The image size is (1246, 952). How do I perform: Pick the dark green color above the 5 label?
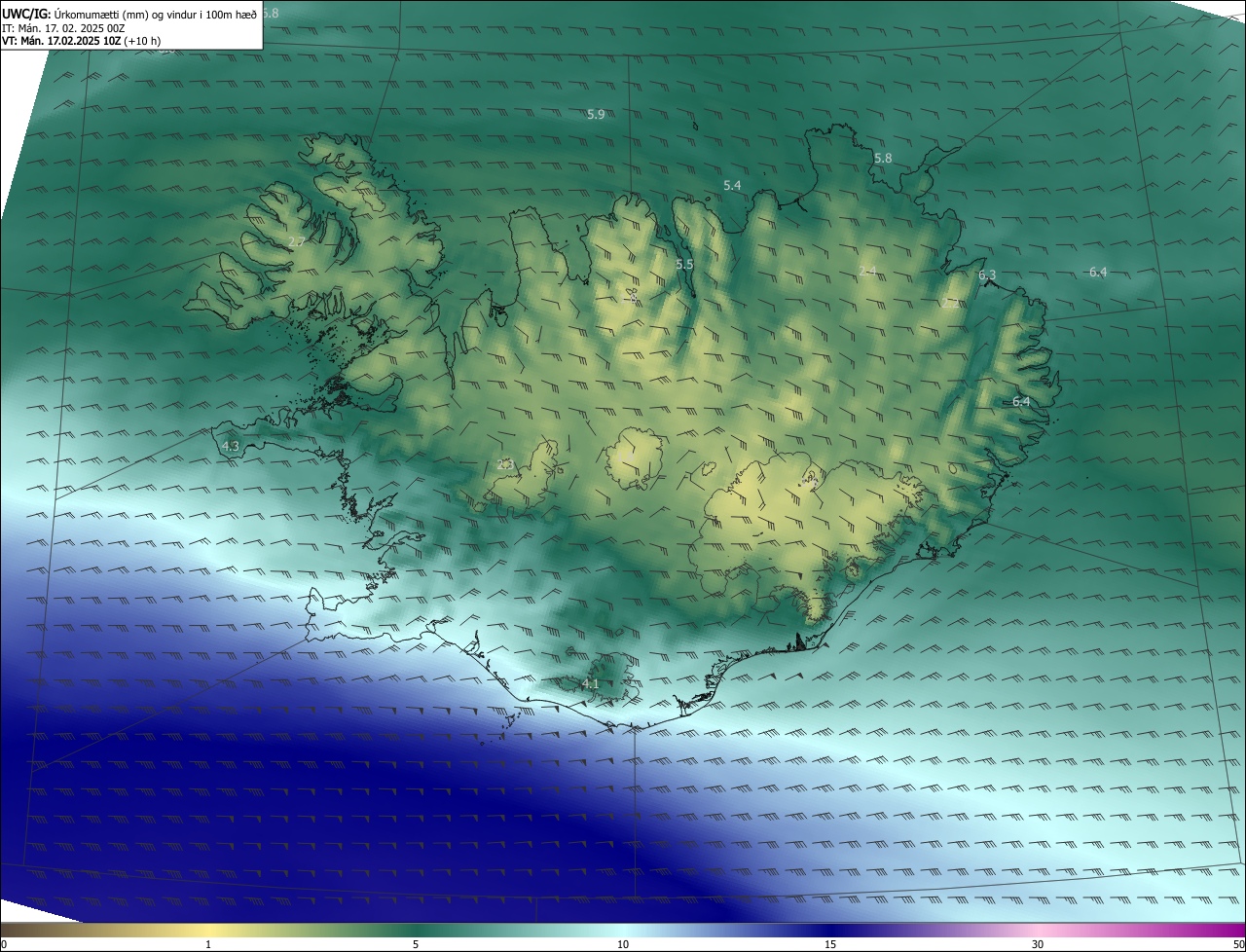point(416,930)
